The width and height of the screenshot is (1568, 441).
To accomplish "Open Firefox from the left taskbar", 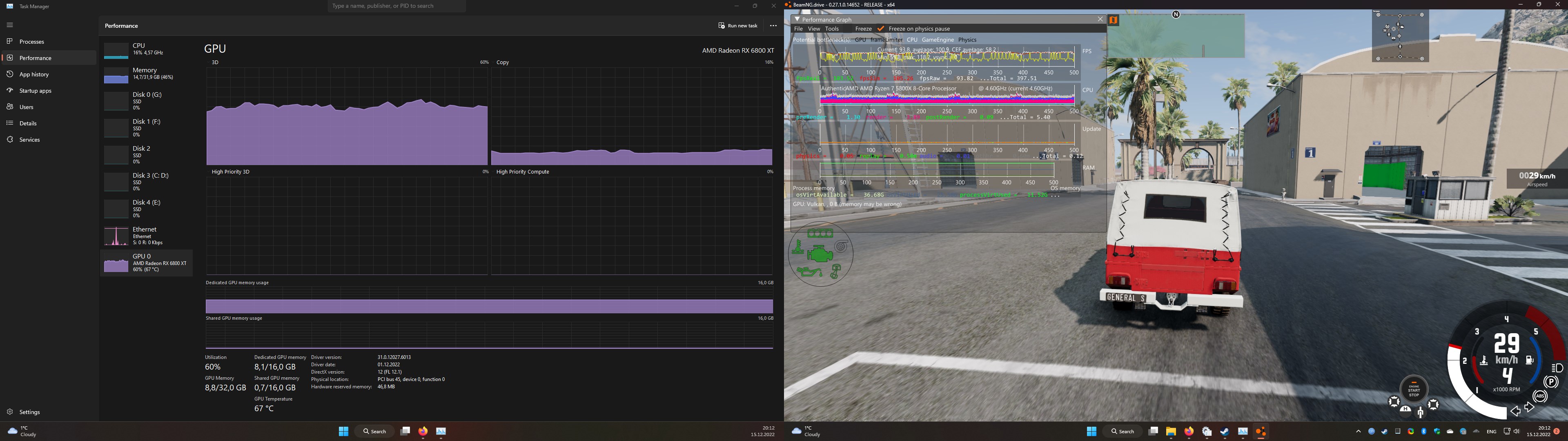I will click(x=423, y=431).
